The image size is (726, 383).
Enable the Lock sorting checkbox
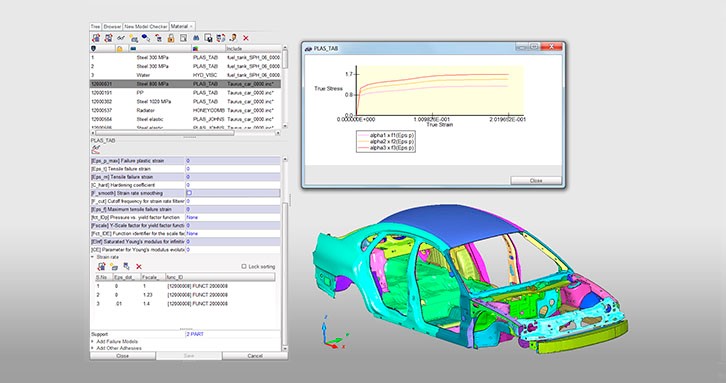tap(244, 266)
